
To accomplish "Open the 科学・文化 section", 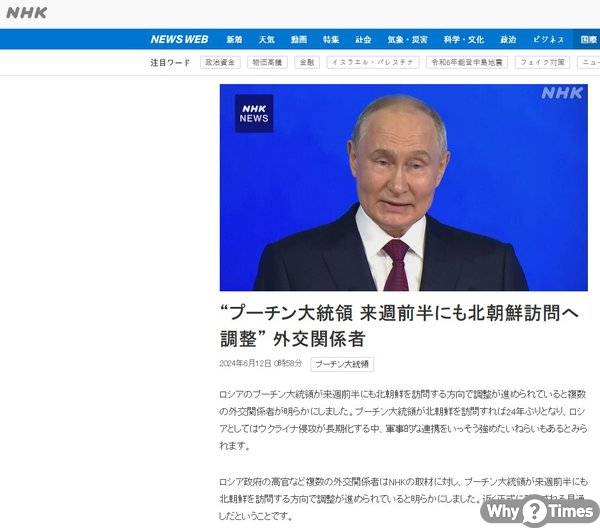I will click(x=464, y=39).
